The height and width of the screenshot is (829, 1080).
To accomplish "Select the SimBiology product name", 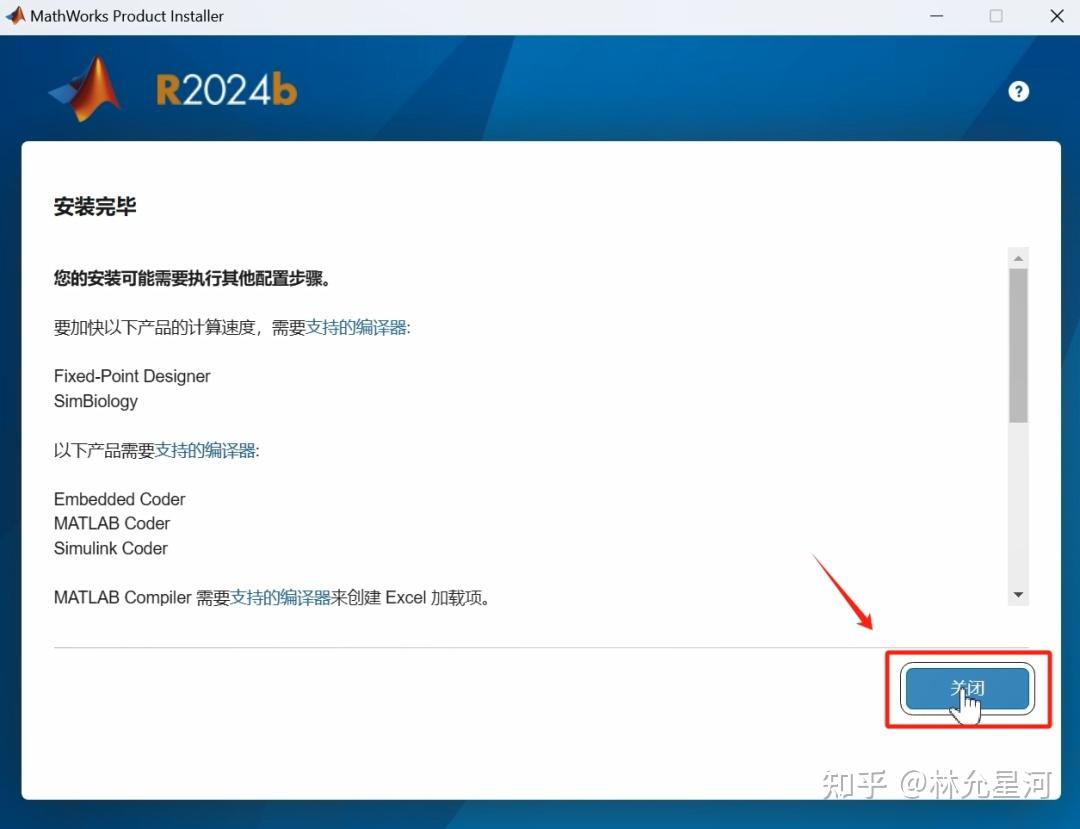I will click(x=95, y=401).
